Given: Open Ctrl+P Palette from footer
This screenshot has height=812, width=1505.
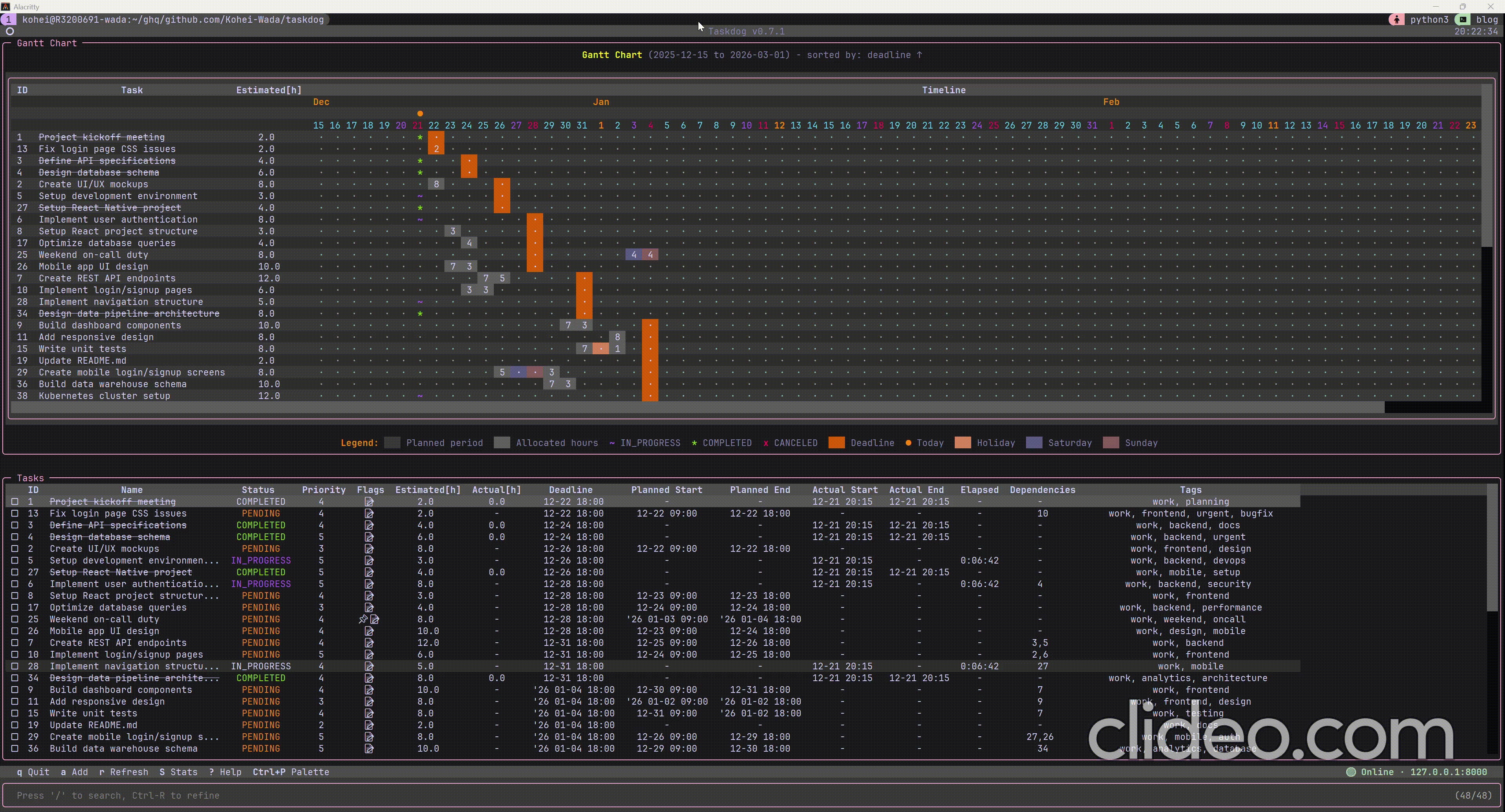Looking at the screenshot, I should [x=290, y=772].
